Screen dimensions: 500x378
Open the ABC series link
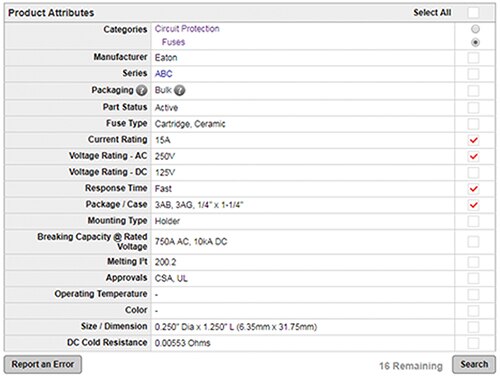163,74
